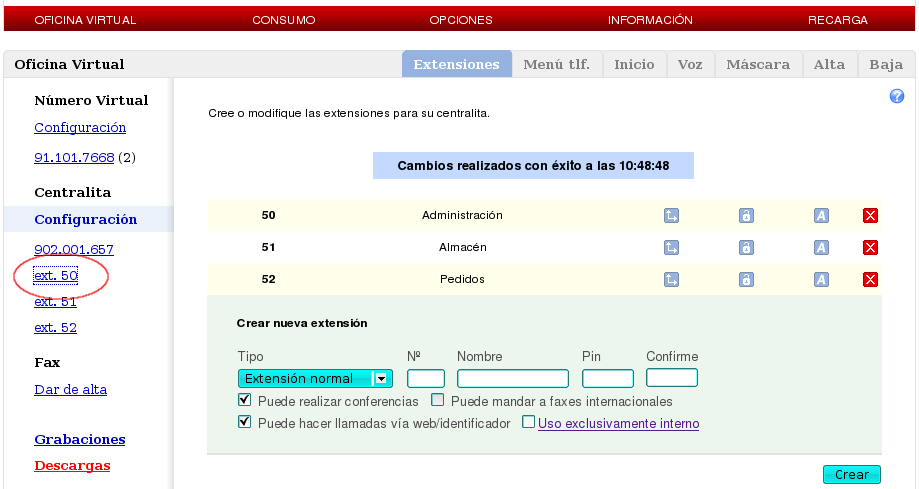The width and height of the screenshot is (919, 489).
Task: Switch to the Menú tlf. tab
Action: coord(556,64)
